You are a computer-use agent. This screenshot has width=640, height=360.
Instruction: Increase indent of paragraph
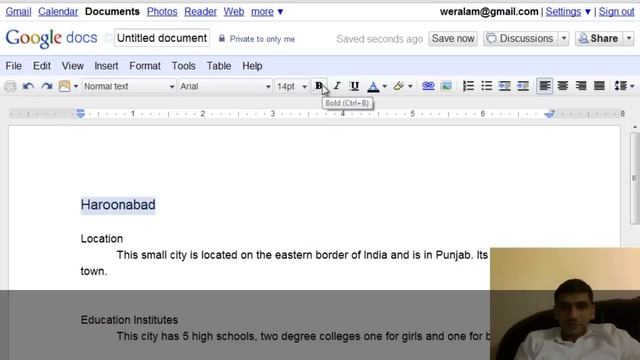[x=523, y=86]
